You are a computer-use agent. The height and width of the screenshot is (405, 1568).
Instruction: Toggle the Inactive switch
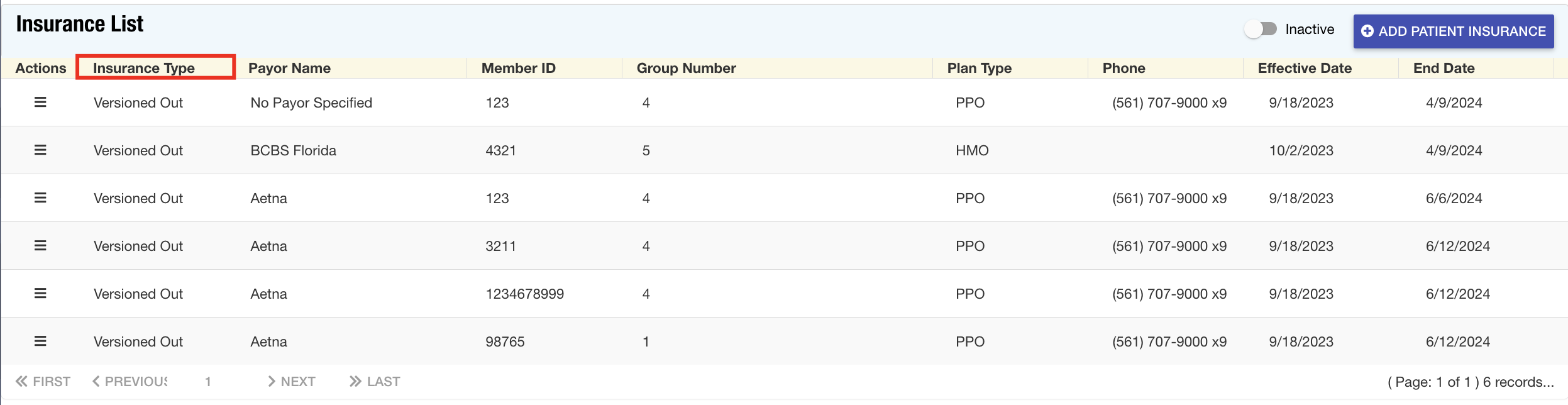click(x=1261, y=30)
